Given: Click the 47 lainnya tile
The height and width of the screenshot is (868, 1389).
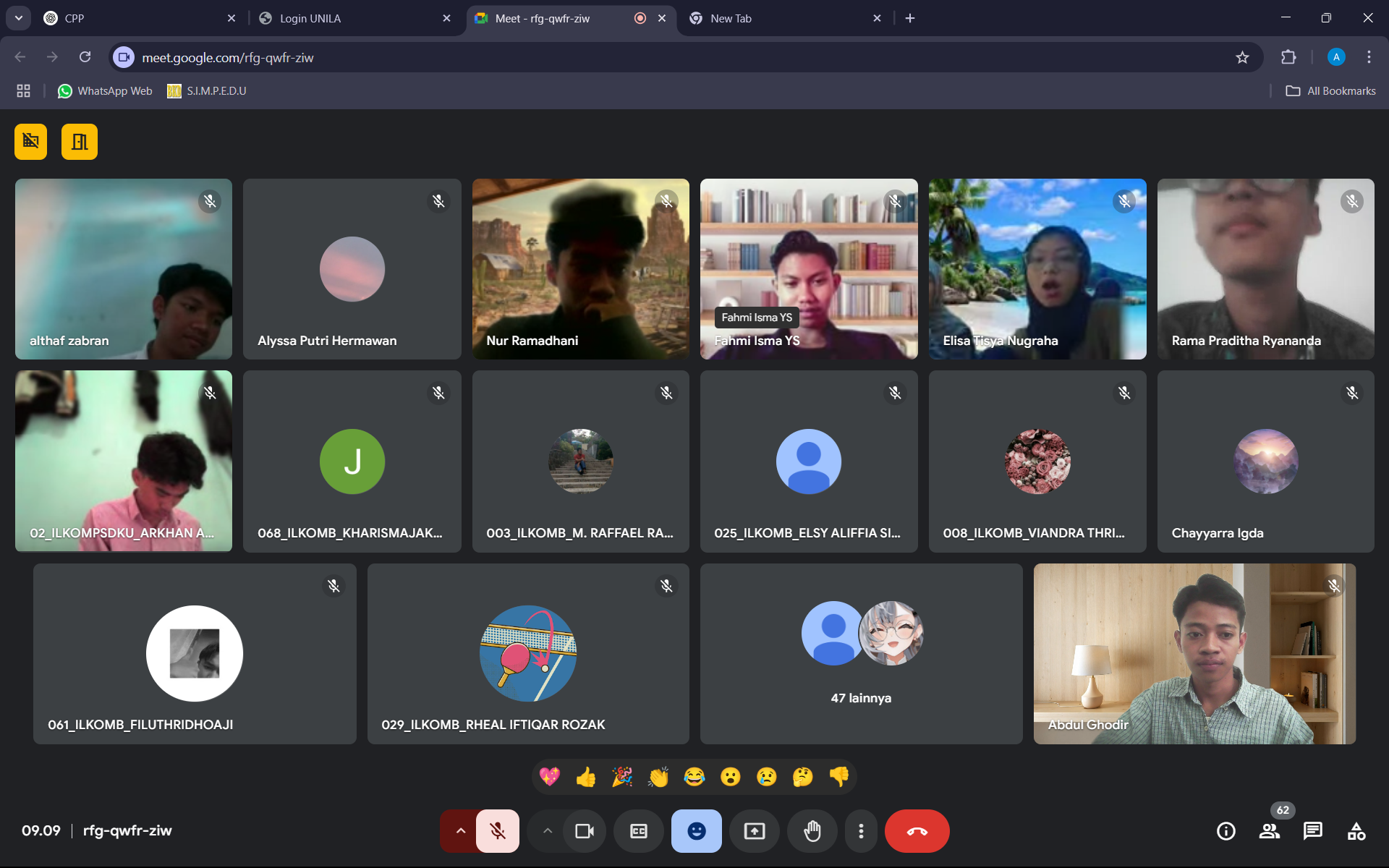Looking at the screenshot, I should [861, 654].
